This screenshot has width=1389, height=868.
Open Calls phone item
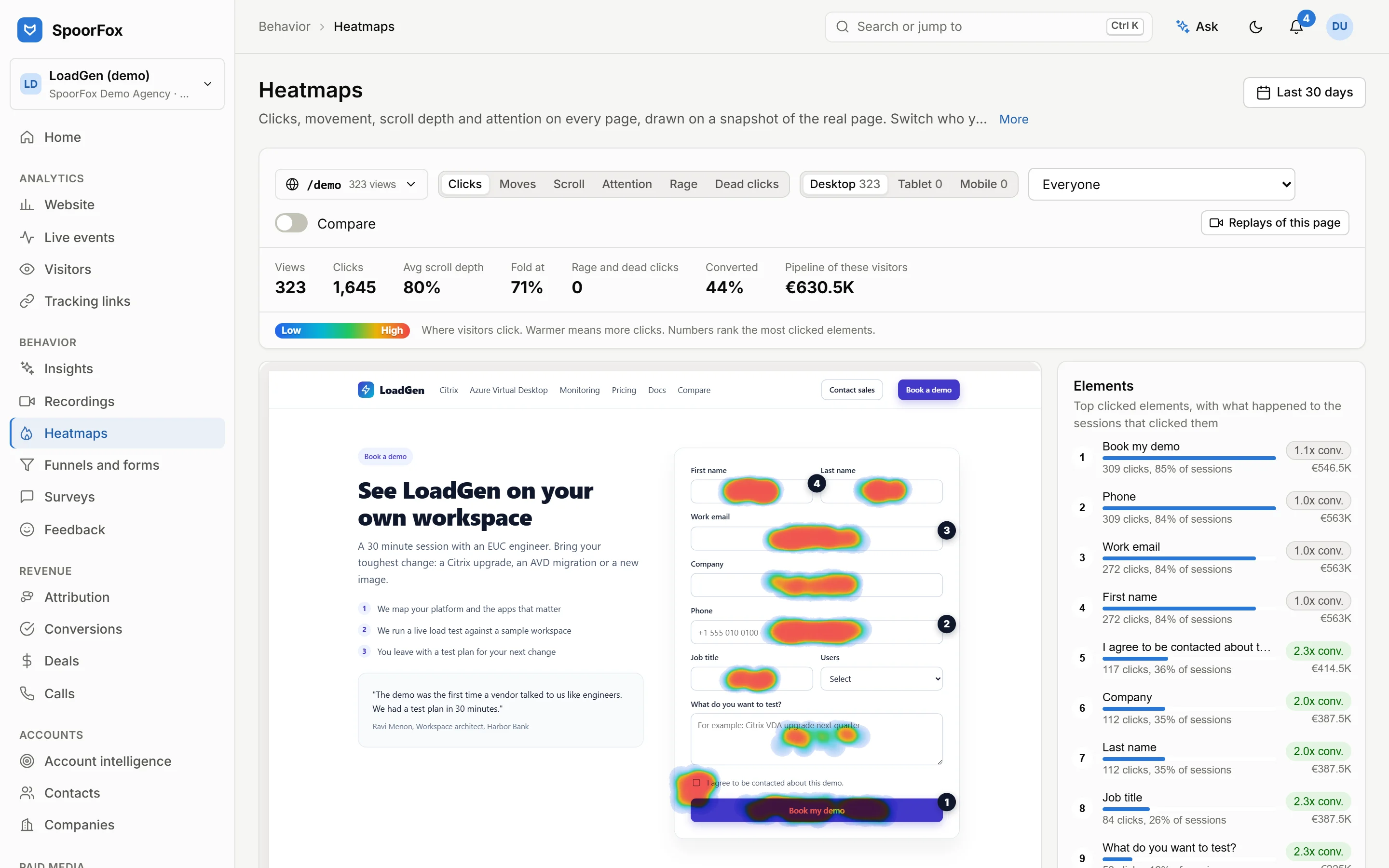pyautogui.click(x=117, y=693)
